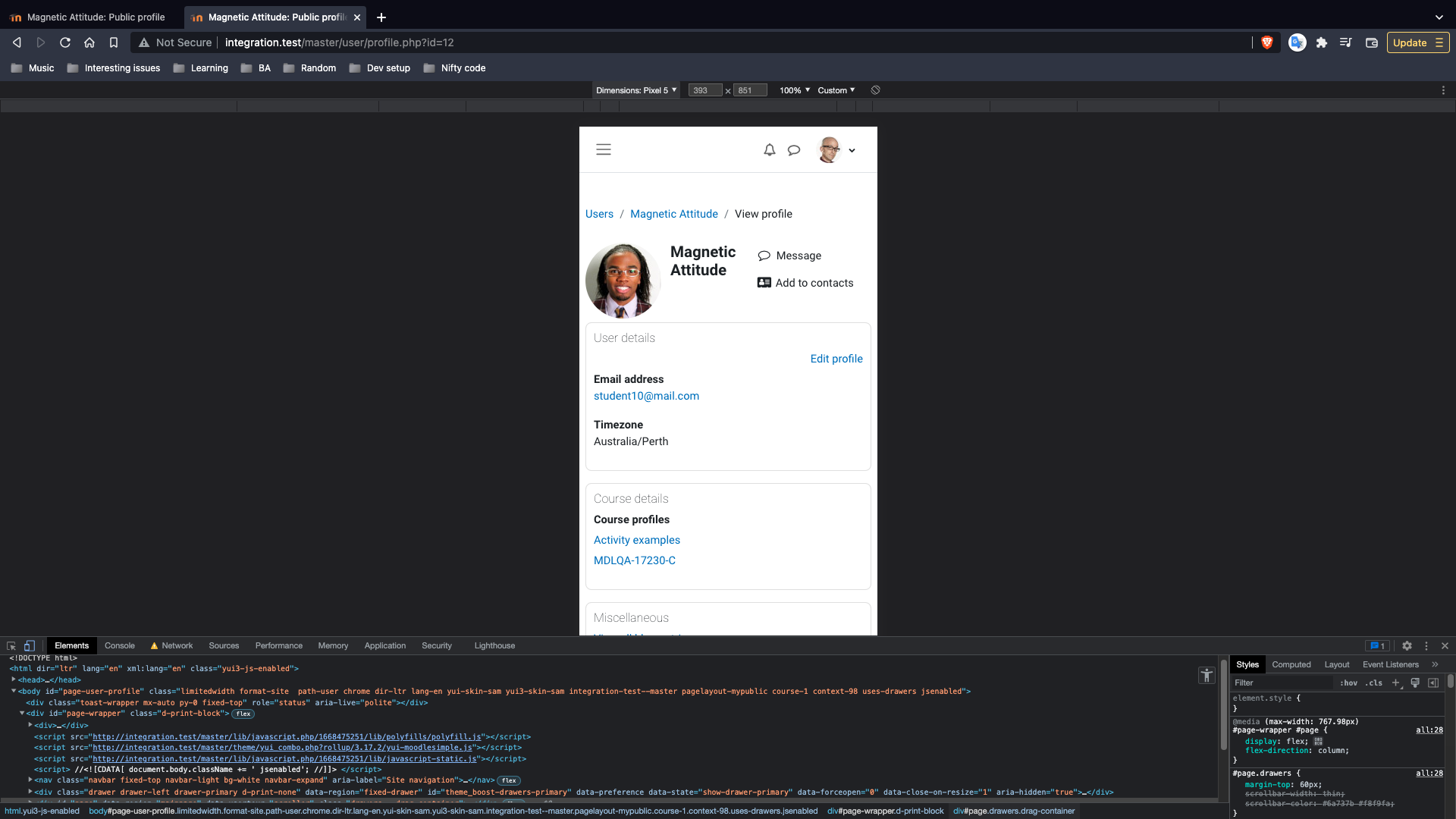Screen dimensions: 1456x819
Task: Open DevTools settings gear
Action: pos(1407,646)
